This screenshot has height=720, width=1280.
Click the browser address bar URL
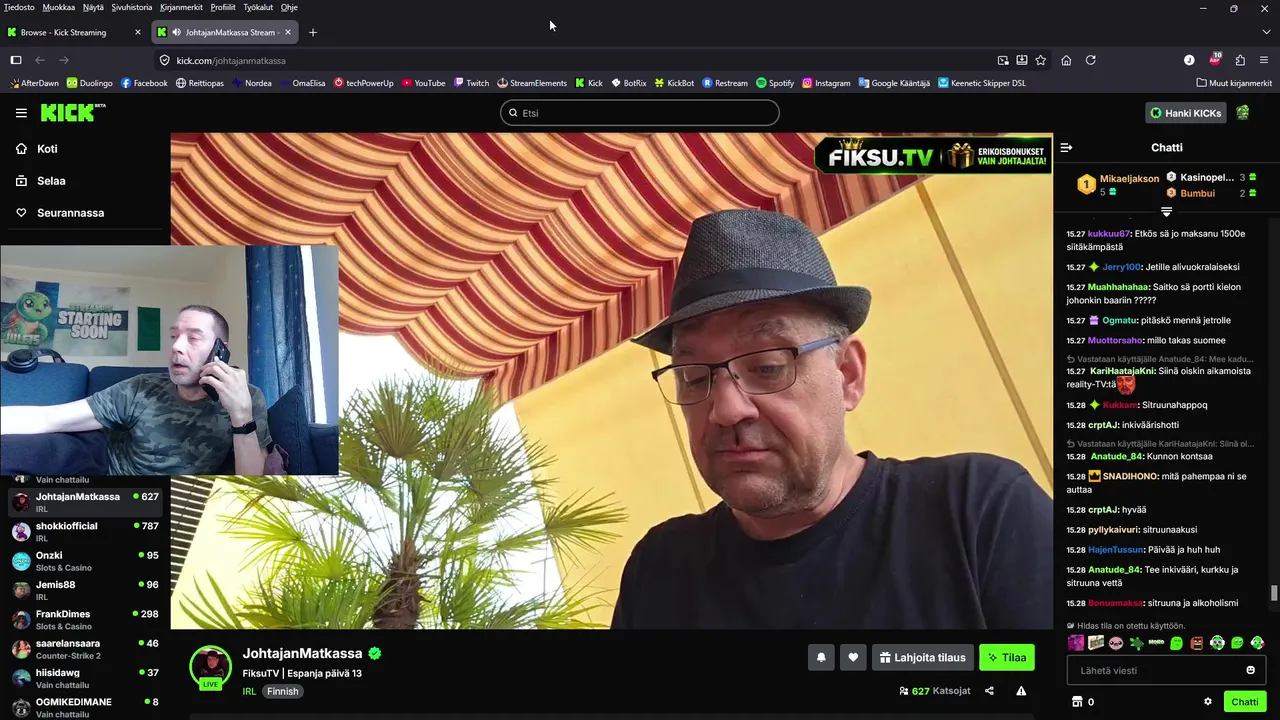[x=231, y=60]
